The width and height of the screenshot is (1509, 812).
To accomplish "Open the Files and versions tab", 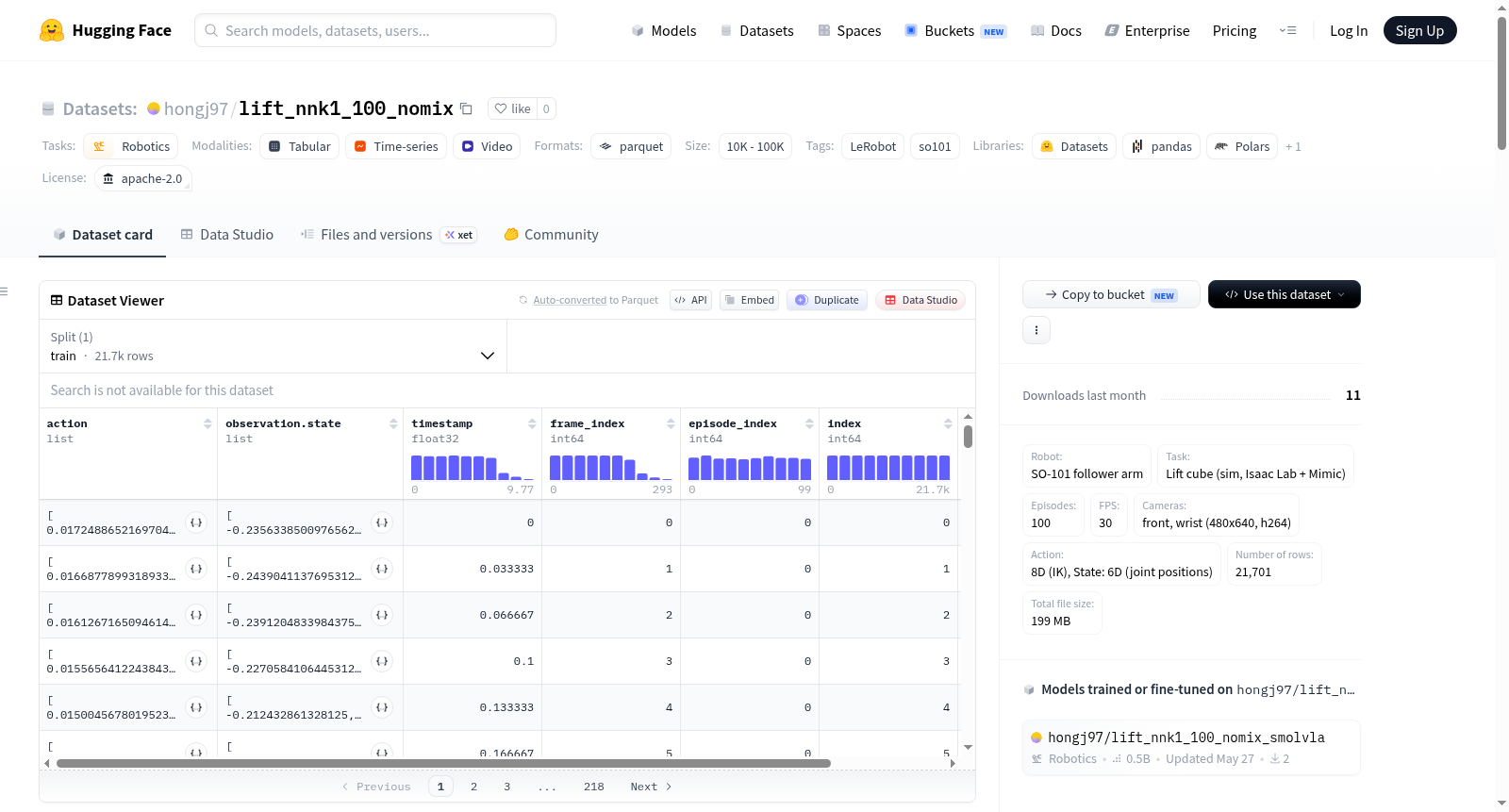I will (x=389, y=235).
